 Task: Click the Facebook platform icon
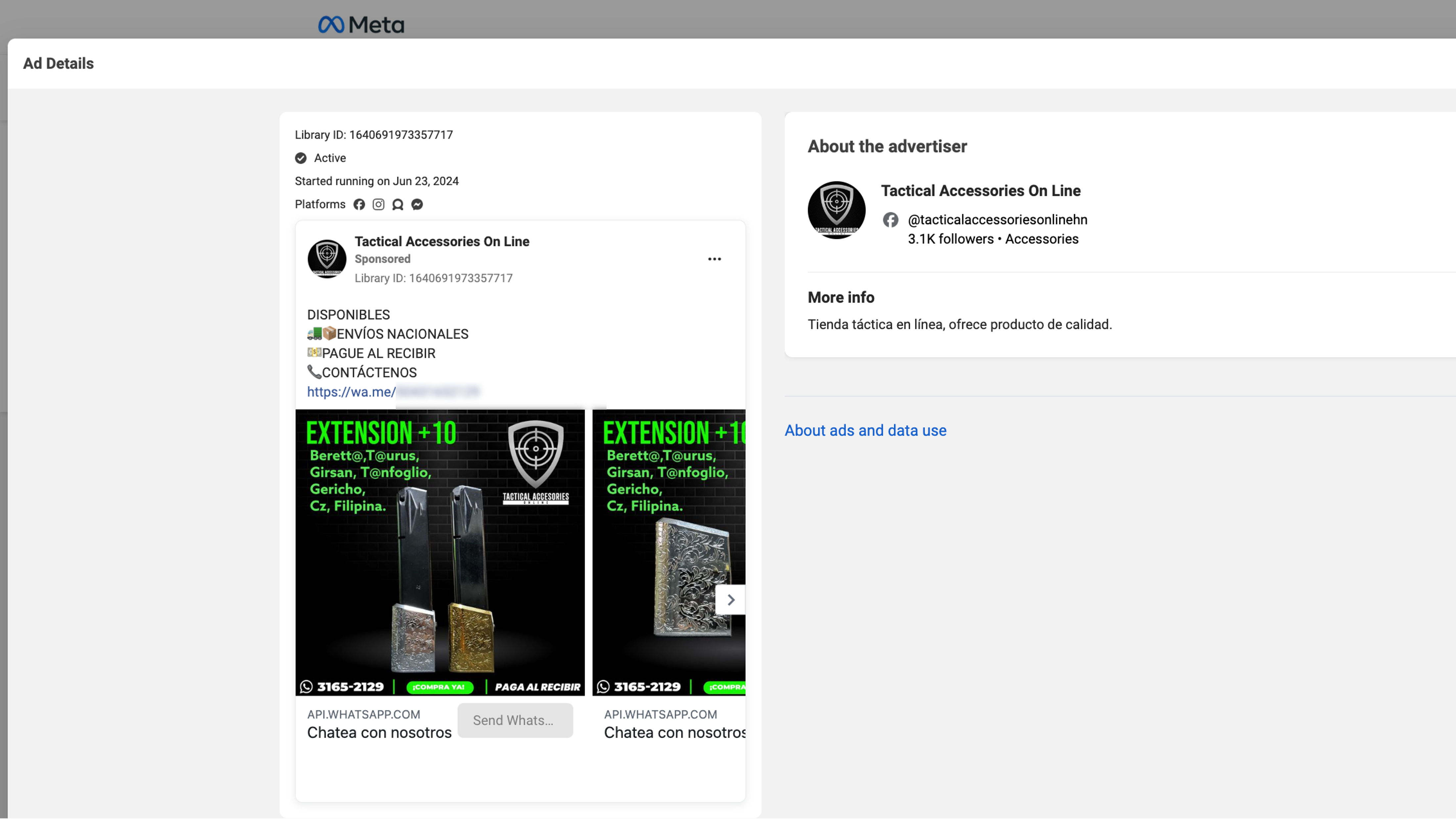[359, 204]
